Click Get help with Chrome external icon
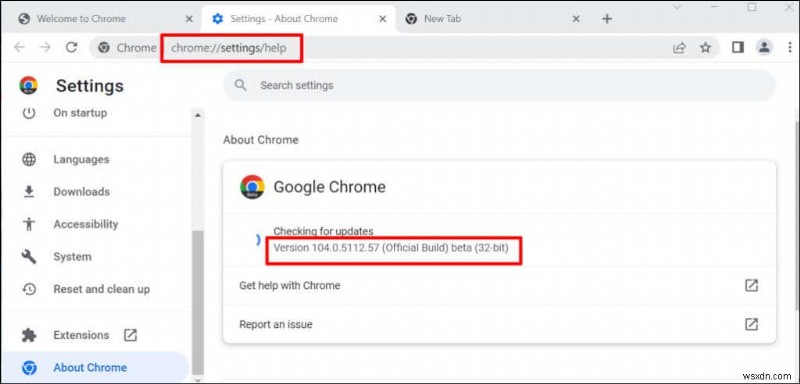 (x=751, y=286)
